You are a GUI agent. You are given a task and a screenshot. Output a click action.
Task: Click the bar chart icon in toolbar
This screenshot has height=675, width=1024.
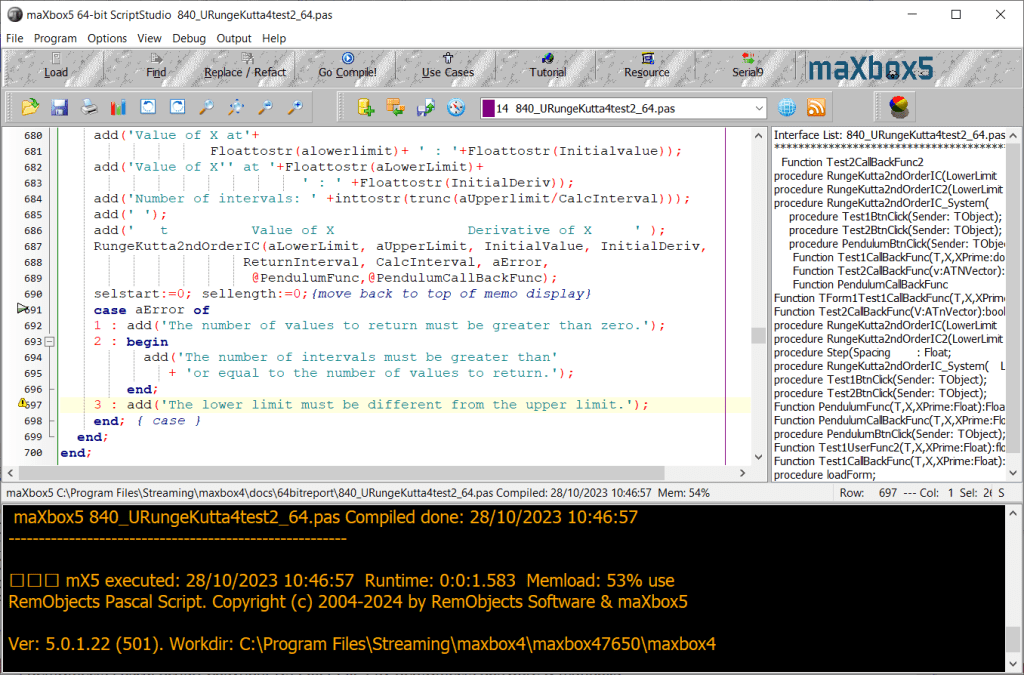tap(118, 107)
